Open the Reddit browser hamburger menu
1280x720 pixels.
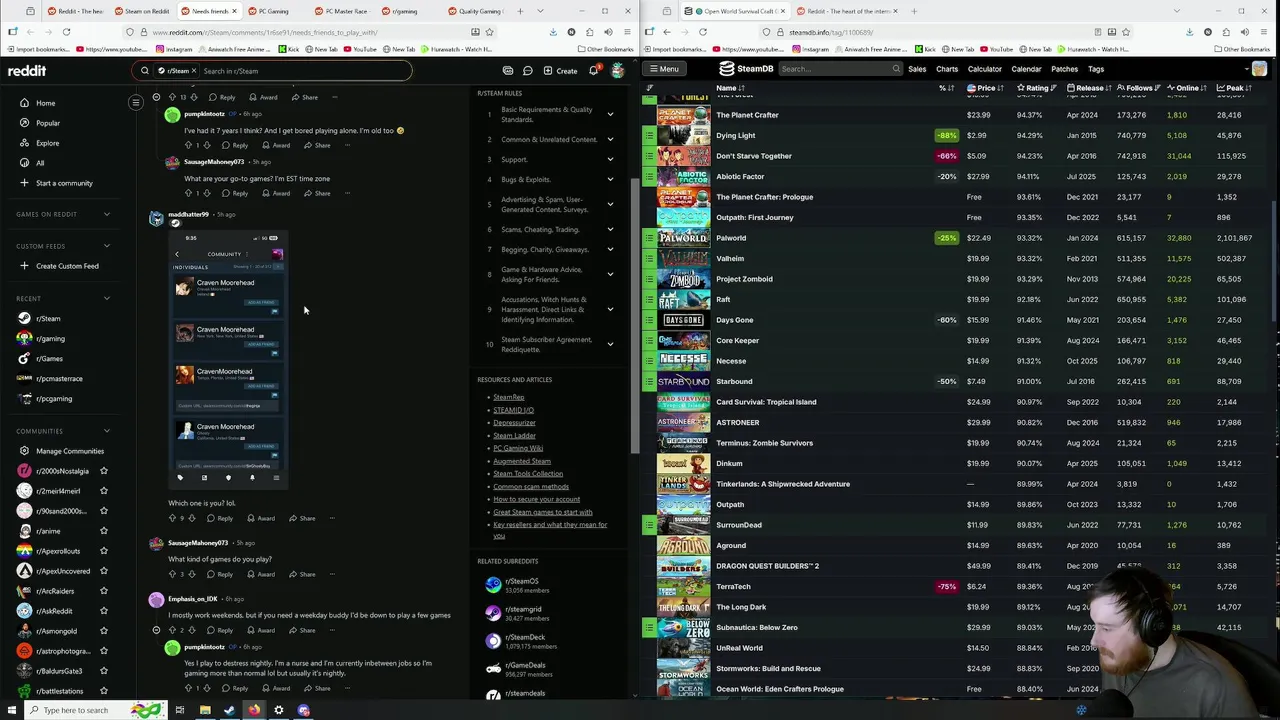(628, 32)
